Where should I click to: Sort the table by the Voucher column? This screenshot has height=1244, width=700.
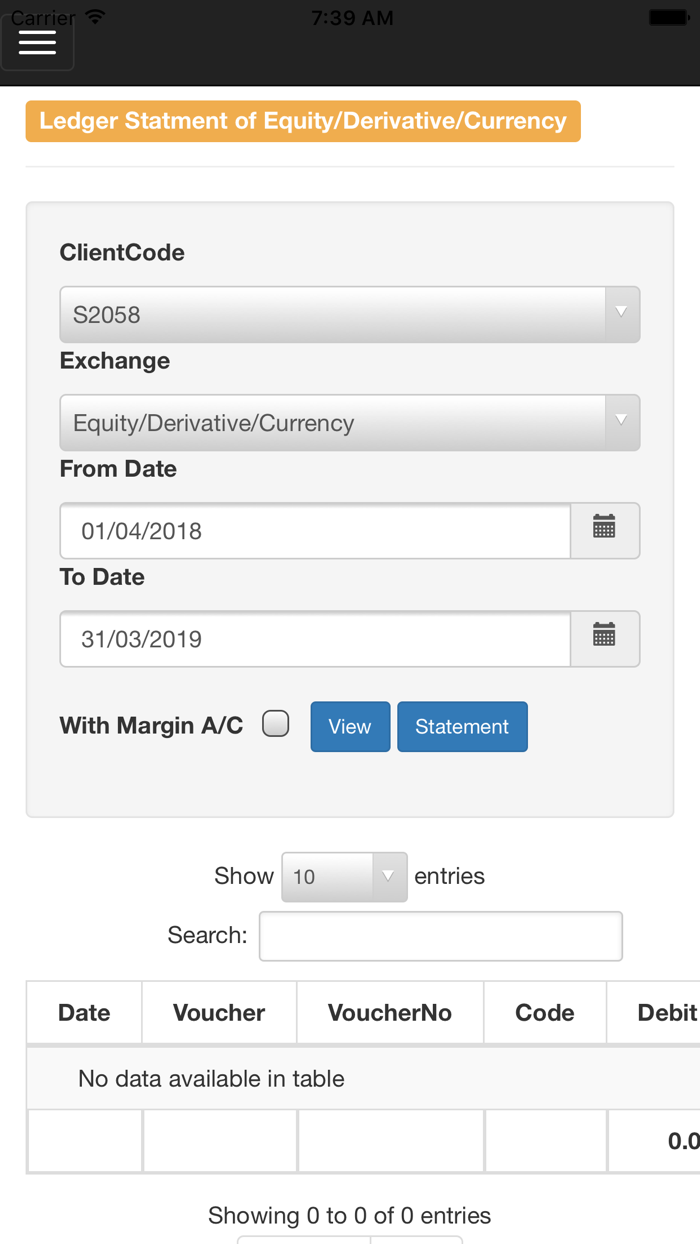coord(219,1012)
